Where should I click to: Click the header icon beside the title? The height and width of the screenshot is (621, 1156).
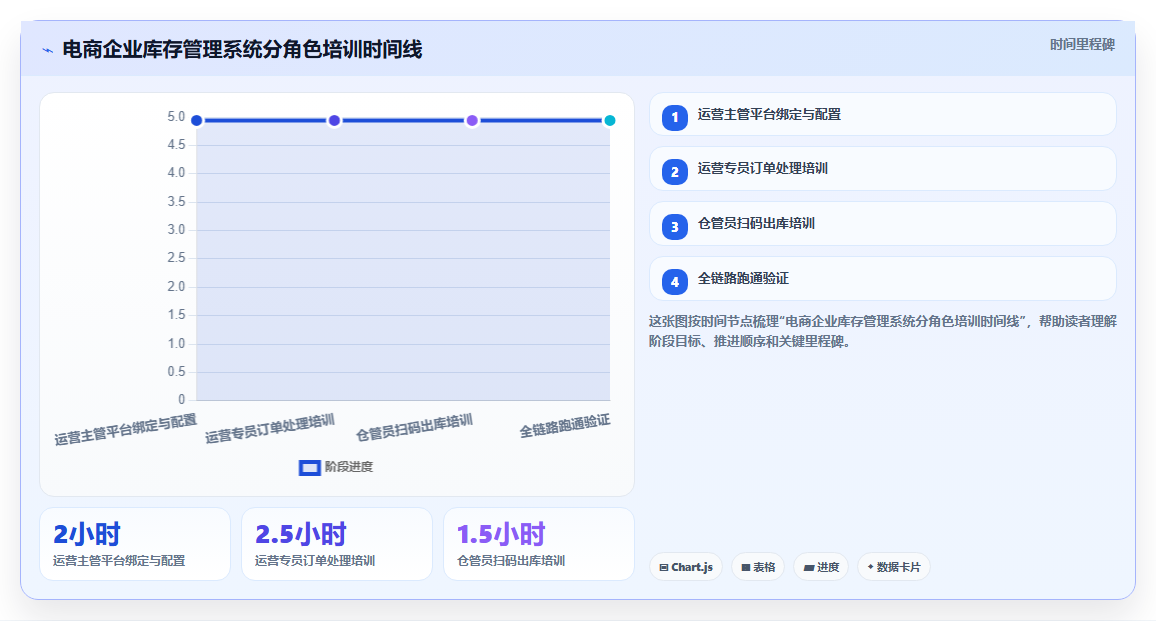(x=48, y=50)
